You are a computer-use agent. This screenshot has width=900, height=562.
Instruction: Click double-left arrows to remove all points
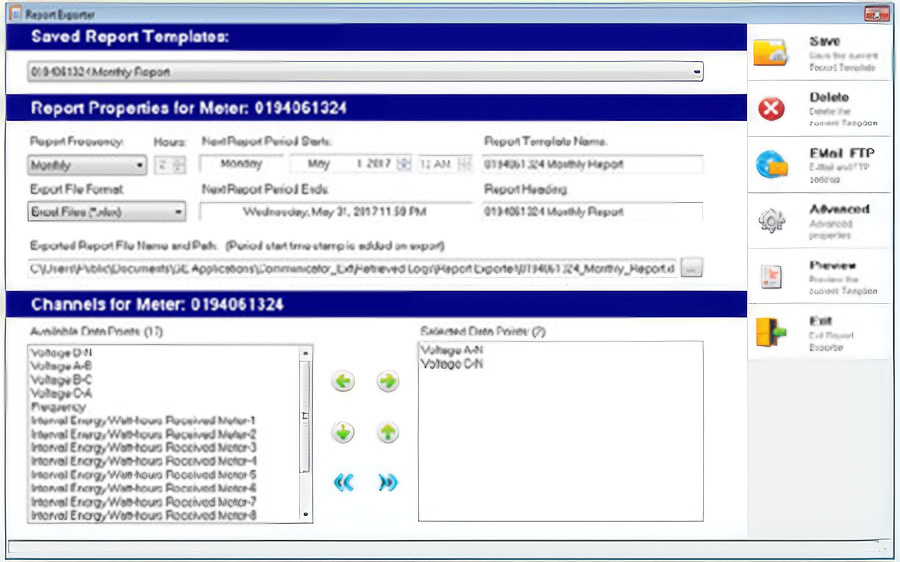click(343, 482)
